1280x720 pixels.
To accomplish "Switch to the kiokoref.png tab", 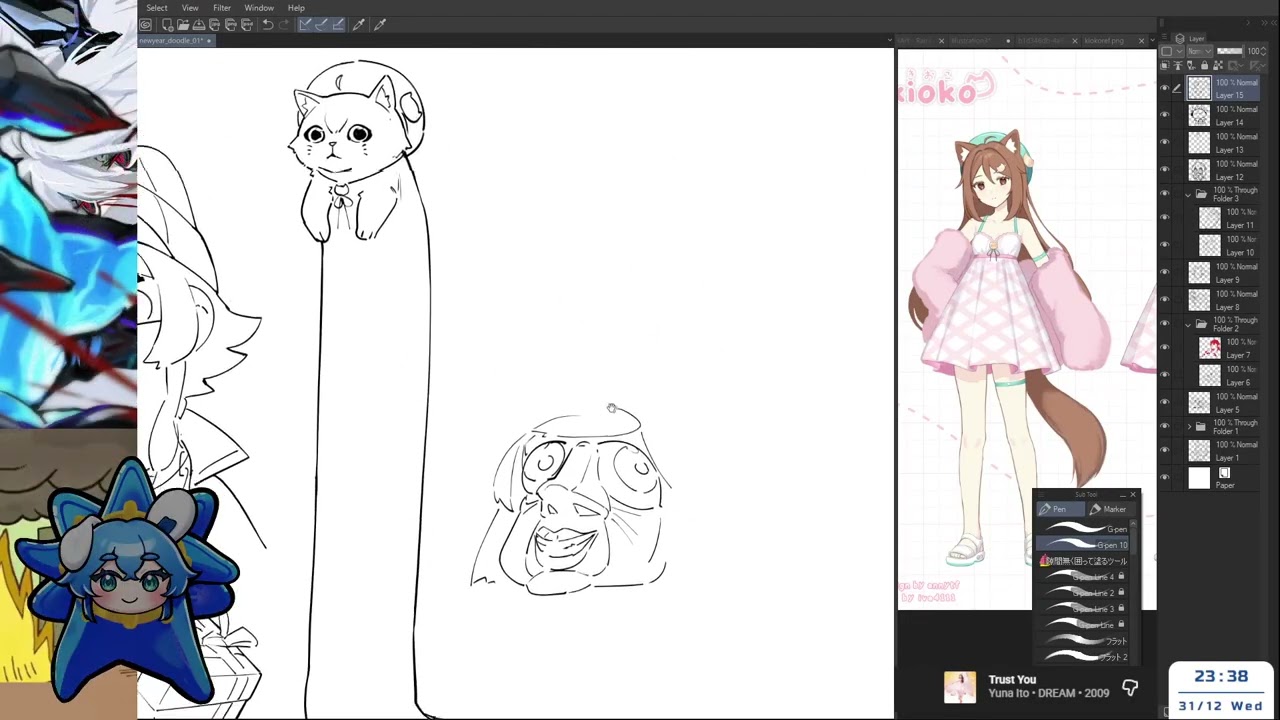I will 1104,41.
